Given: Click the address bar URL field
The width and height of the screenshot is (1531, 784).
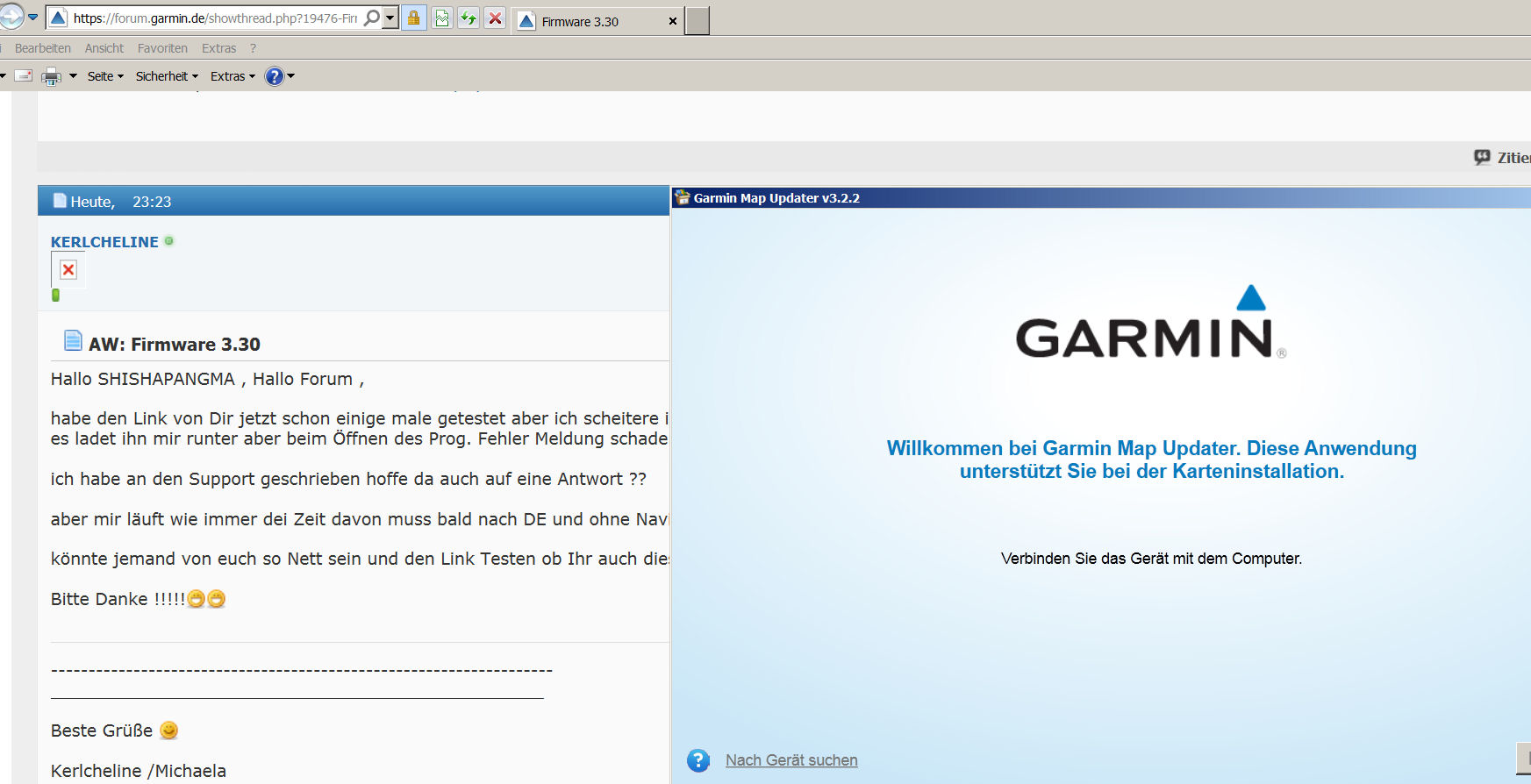Looking at the screenshot, I should (x=215, y=18).
